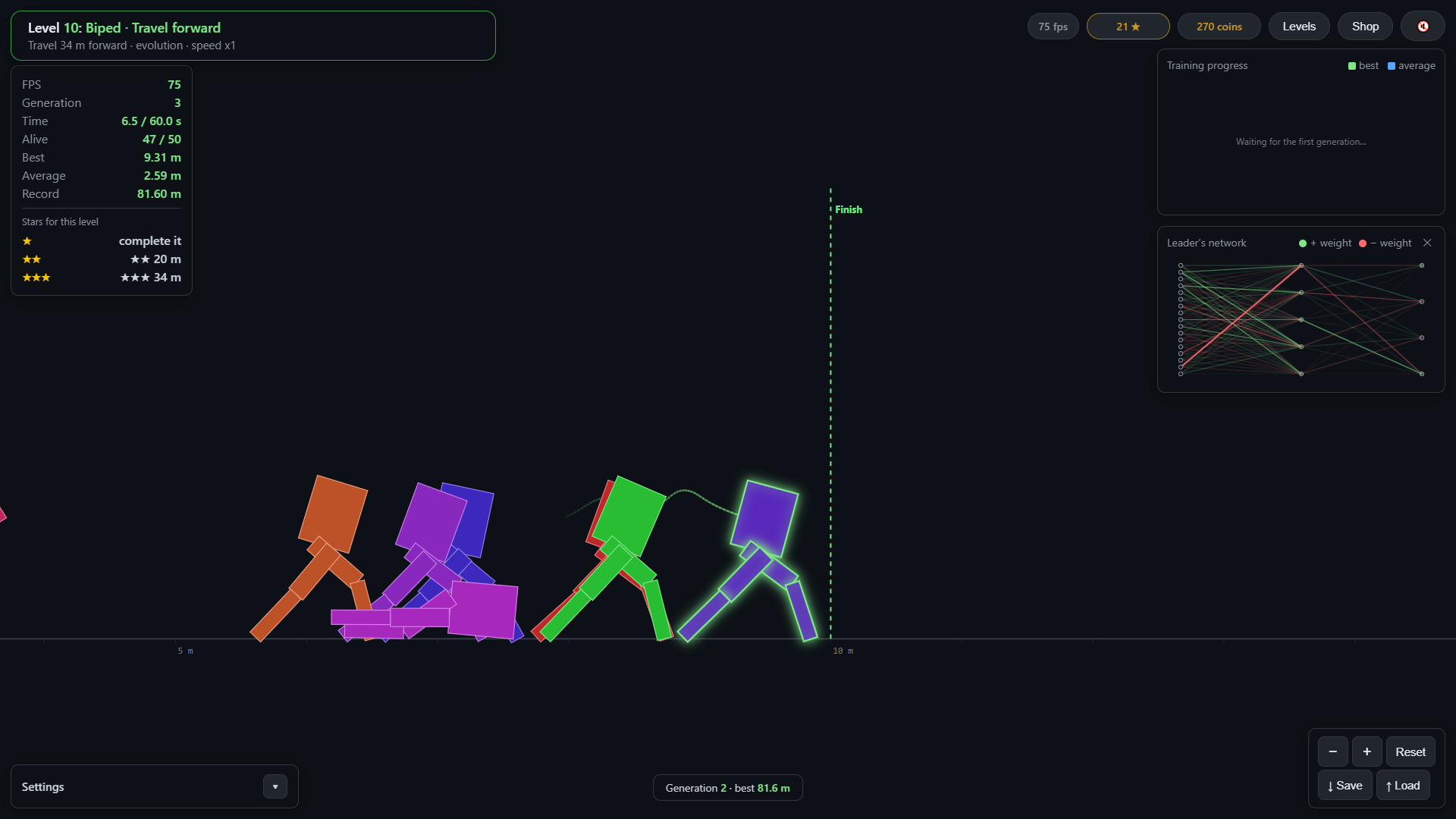Click the Training progress title
This screenshot has height=819, width=1456.
(1207, 65)
